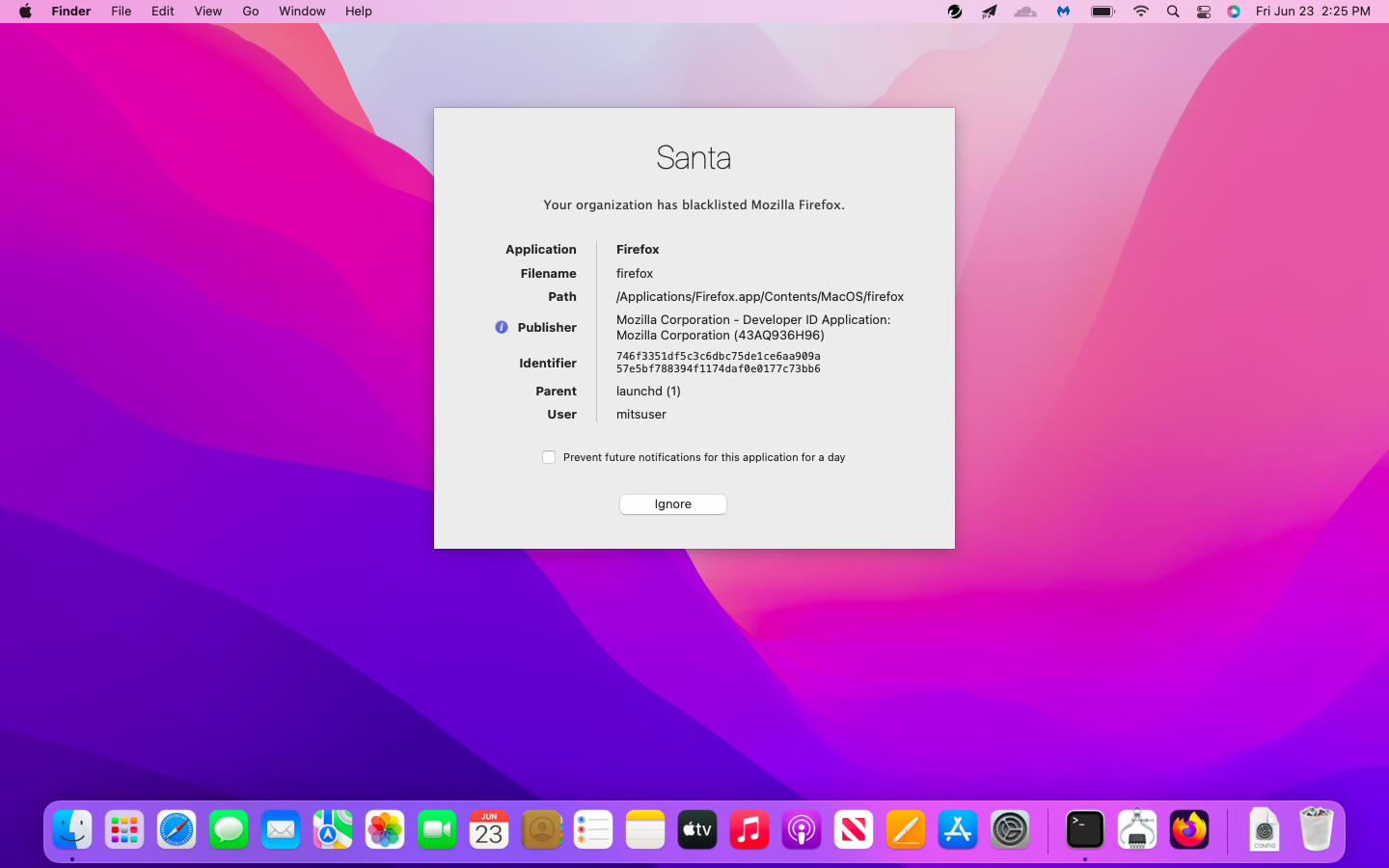This screenshot has width=1389, height=868.
Task: Open Podcasts from the Dock
Action: 802,829
